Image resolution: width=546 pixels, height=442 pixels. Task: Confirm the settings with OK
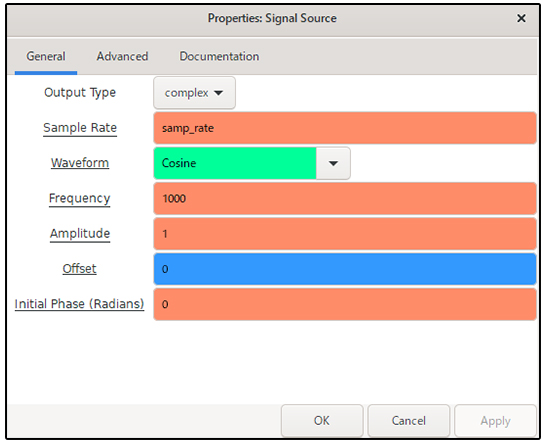tap(322, 420)
